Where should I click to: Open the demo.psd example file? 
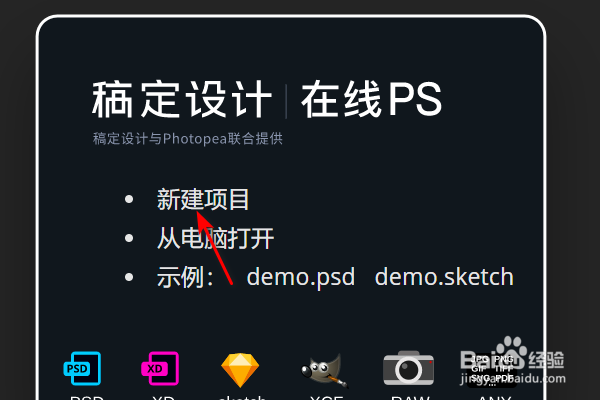click(x=301, y=277)
